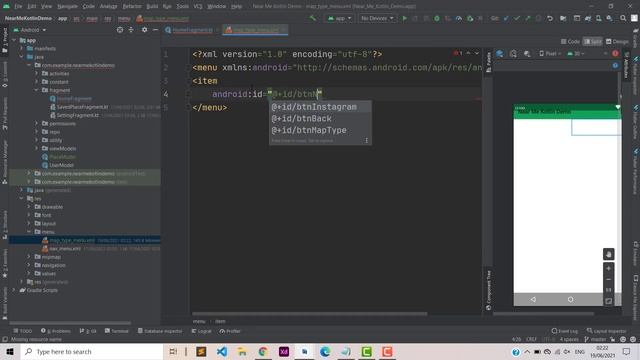This screenshot has width=640, height=360.
Task: Hide the project panel using minus icon
Action: tap(156, 30)
